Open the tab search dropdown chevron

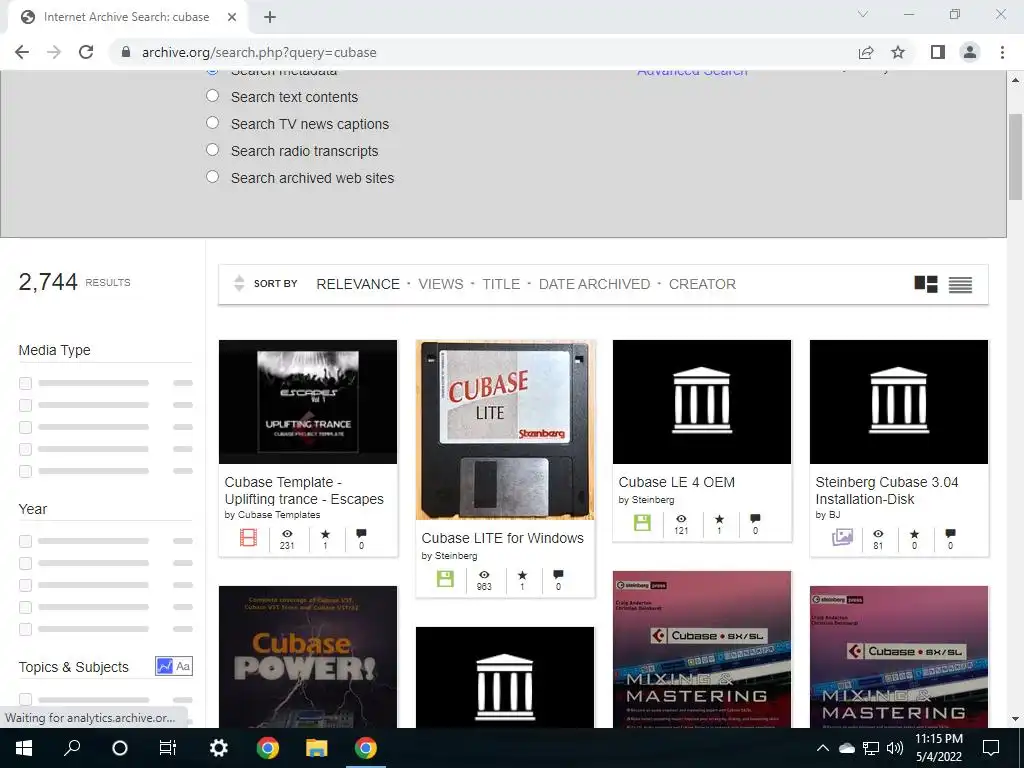tap(863, 14)
